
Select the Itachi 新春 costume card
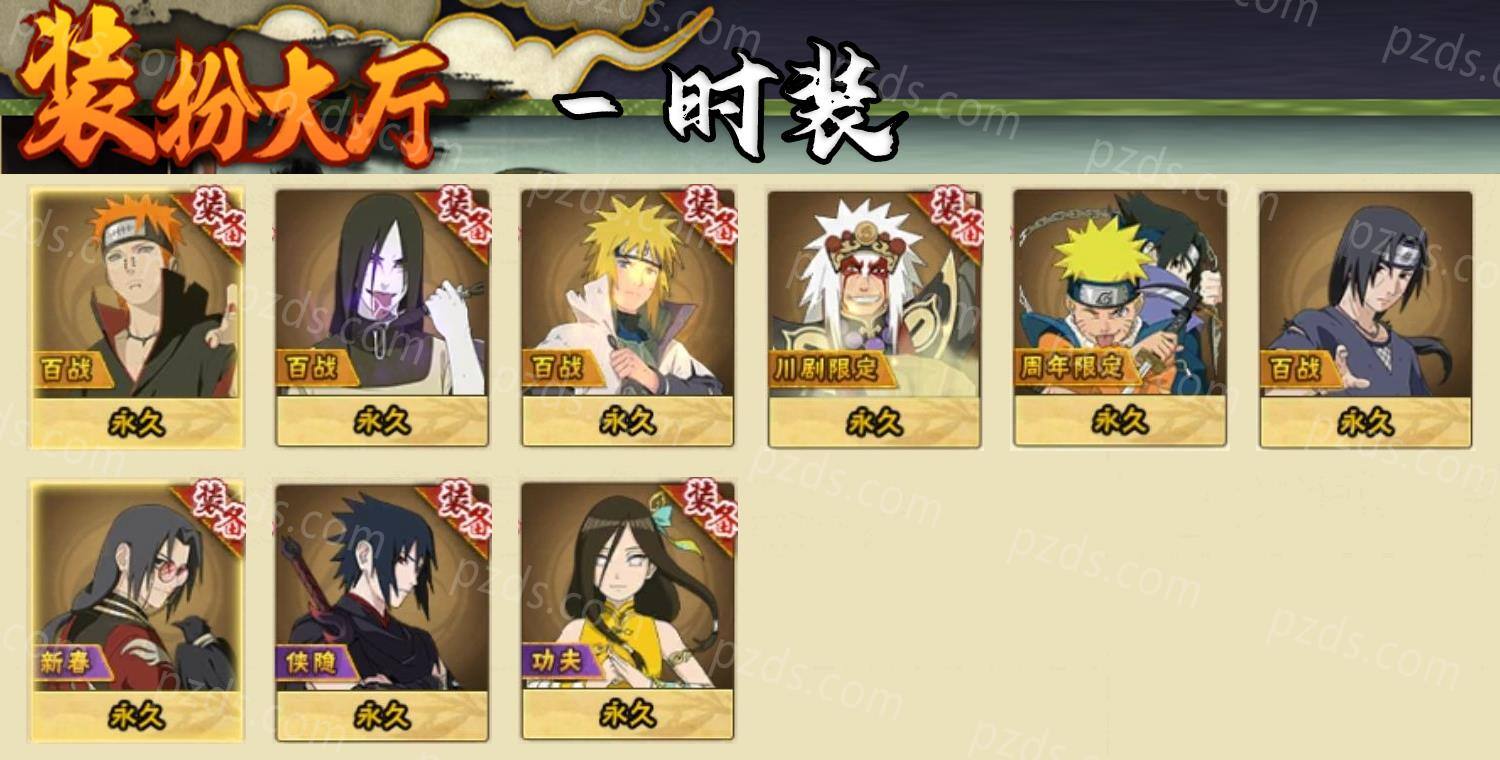pos(137,611)
